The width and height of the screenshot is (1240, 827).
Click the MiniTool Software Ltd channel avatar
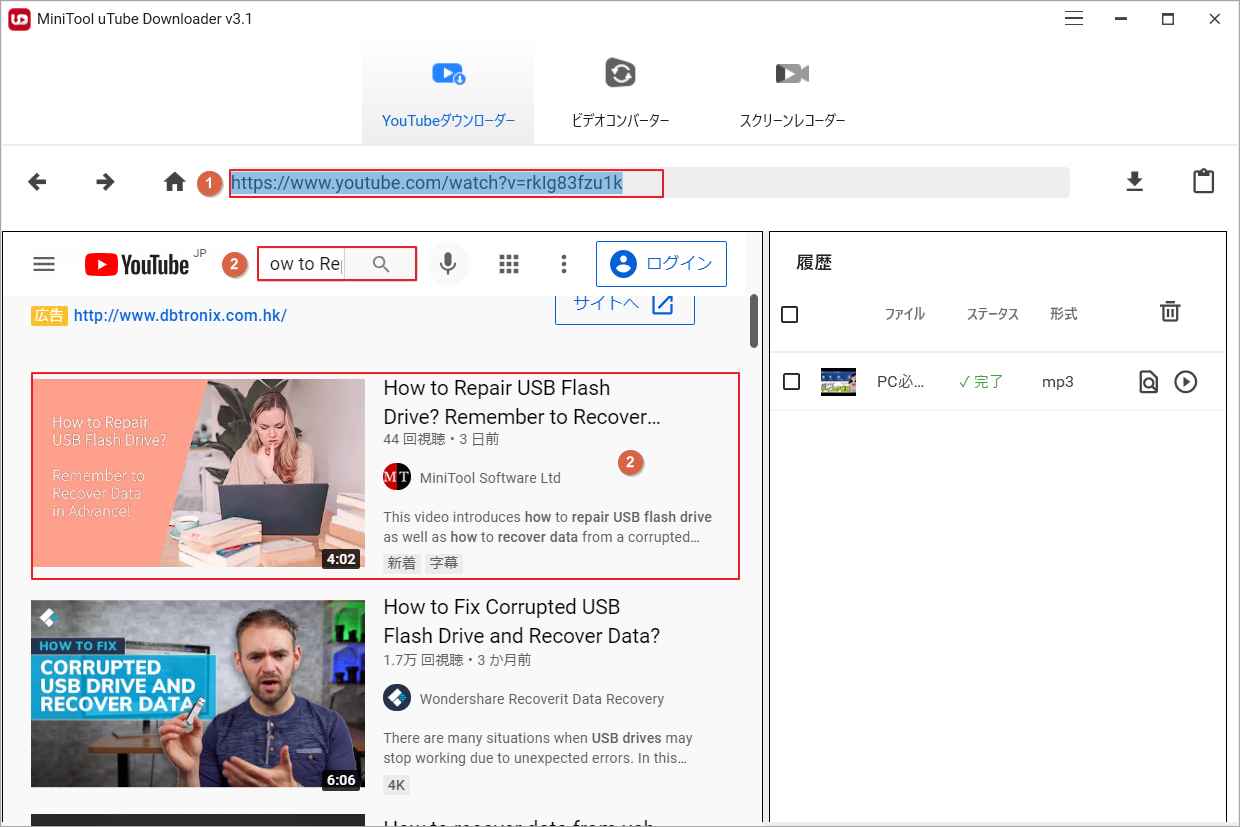point(397,477)
